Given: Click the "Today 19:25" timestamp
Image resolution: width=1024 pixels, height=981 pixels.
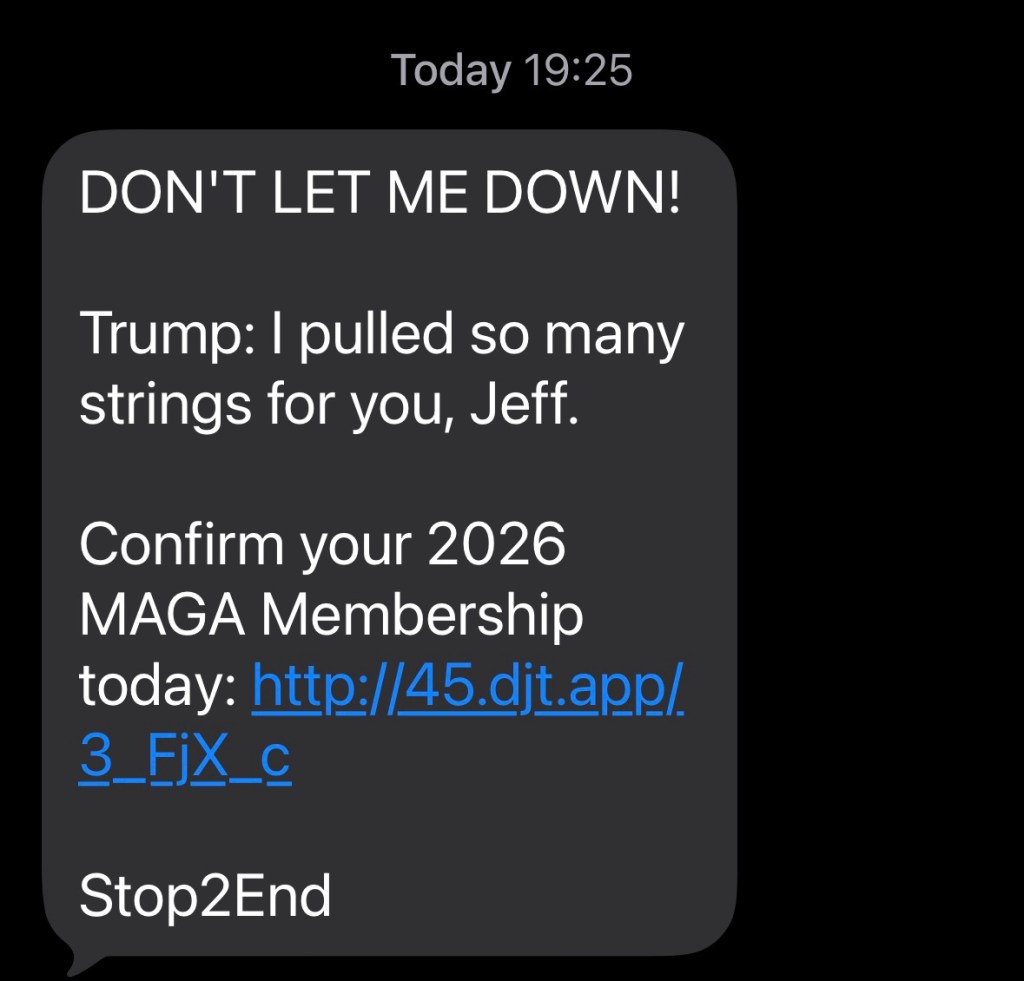Looking at the screenshot, I should [x=511, y=71].
